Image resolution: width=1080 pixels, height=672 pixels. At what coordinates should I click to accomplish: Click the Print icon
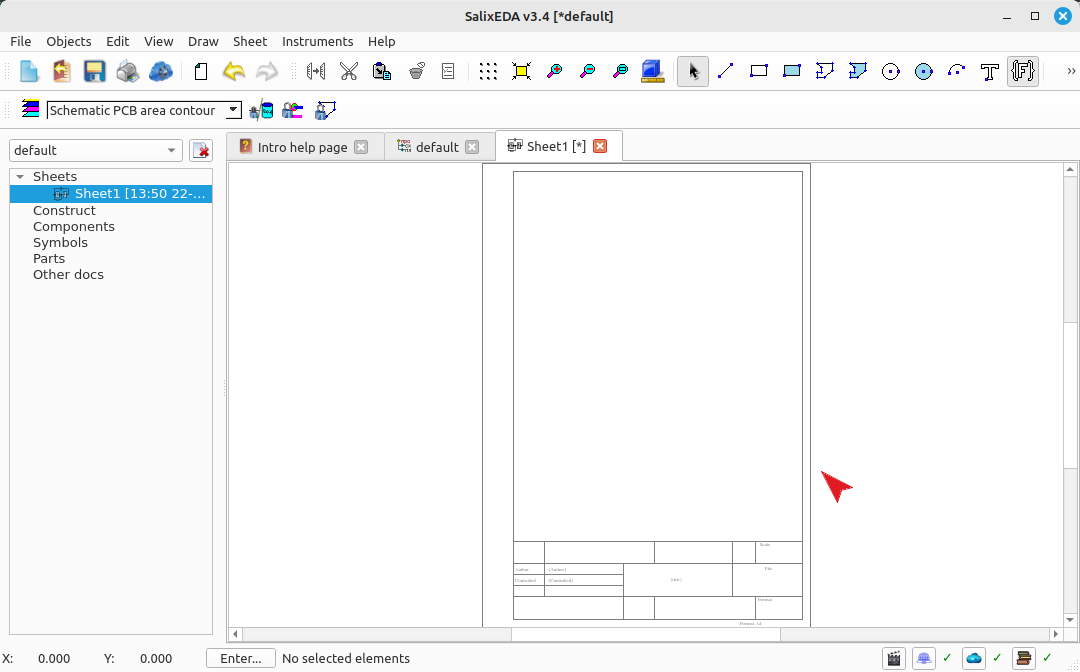click(127, 71)
